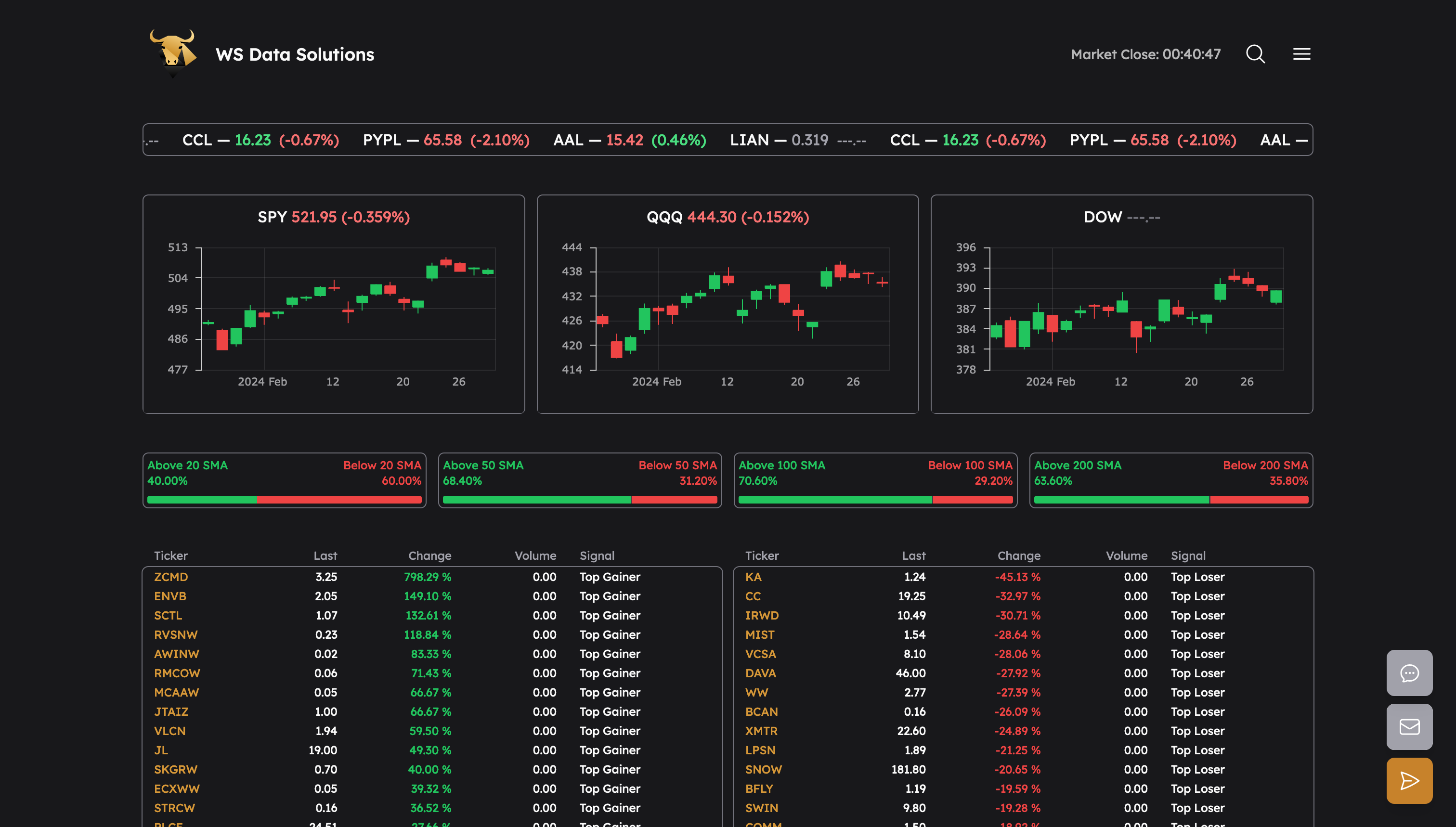Click ZCMD's 798.29 % change value
This screenshot has width=1456, height=827.
coord(427,577)
